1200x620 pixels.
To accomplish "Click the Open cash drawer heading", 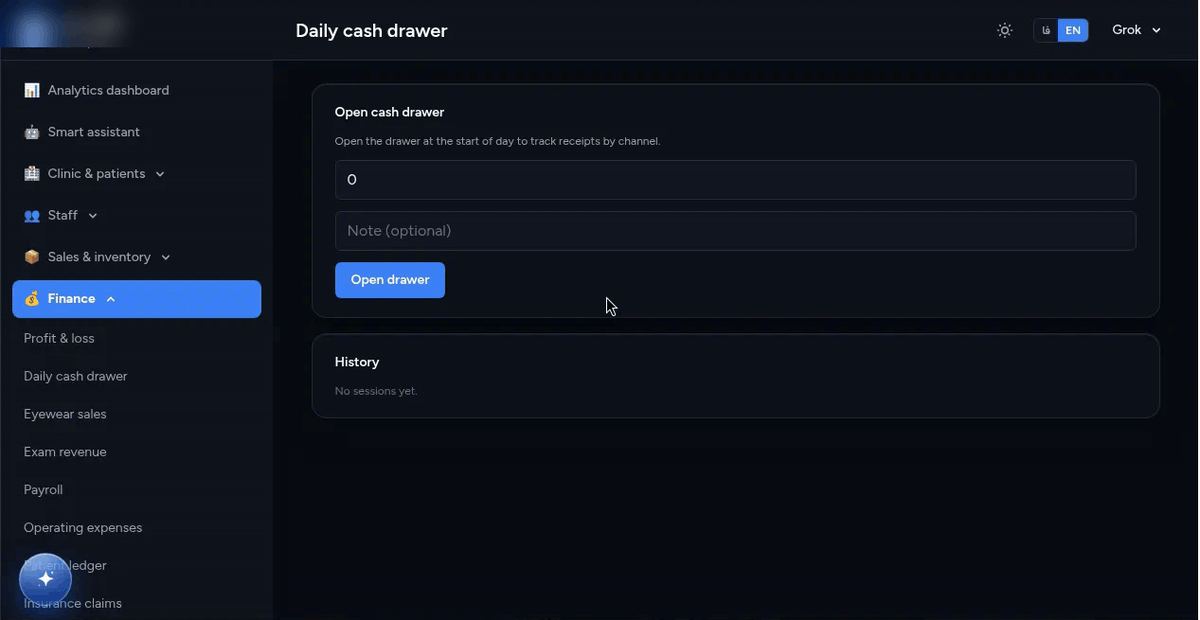I will pyautogui.click(x=389, y=112).
